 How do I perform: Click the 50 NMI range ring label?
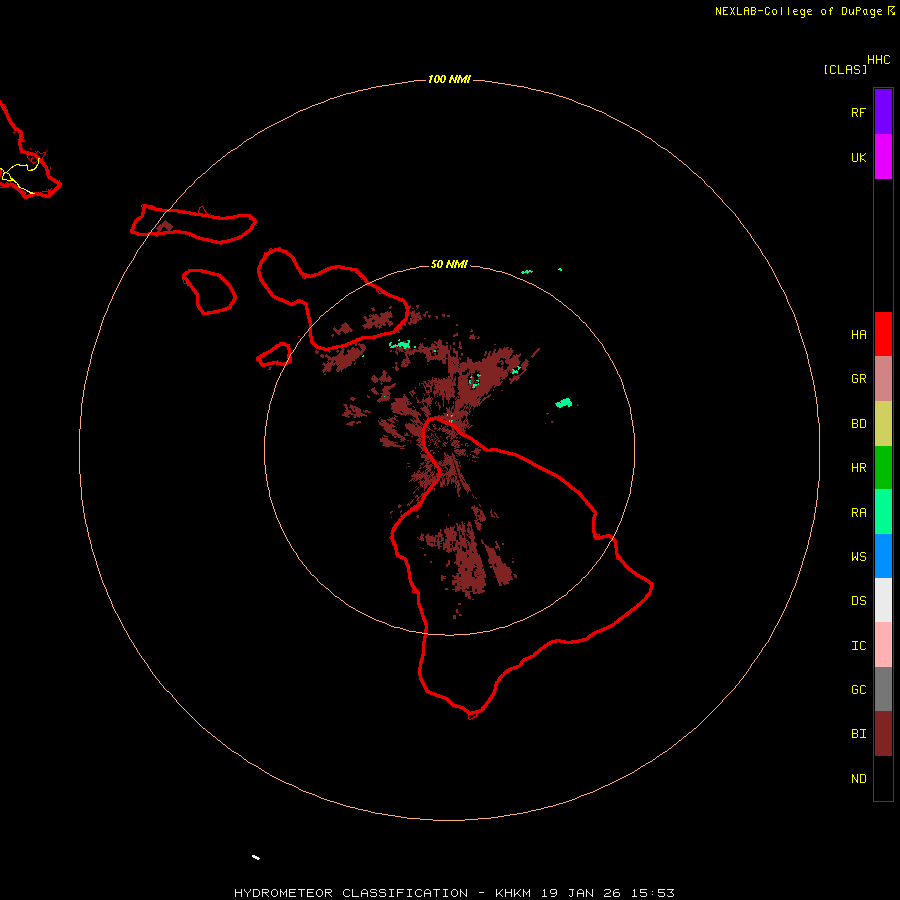(x=449, y=264)
